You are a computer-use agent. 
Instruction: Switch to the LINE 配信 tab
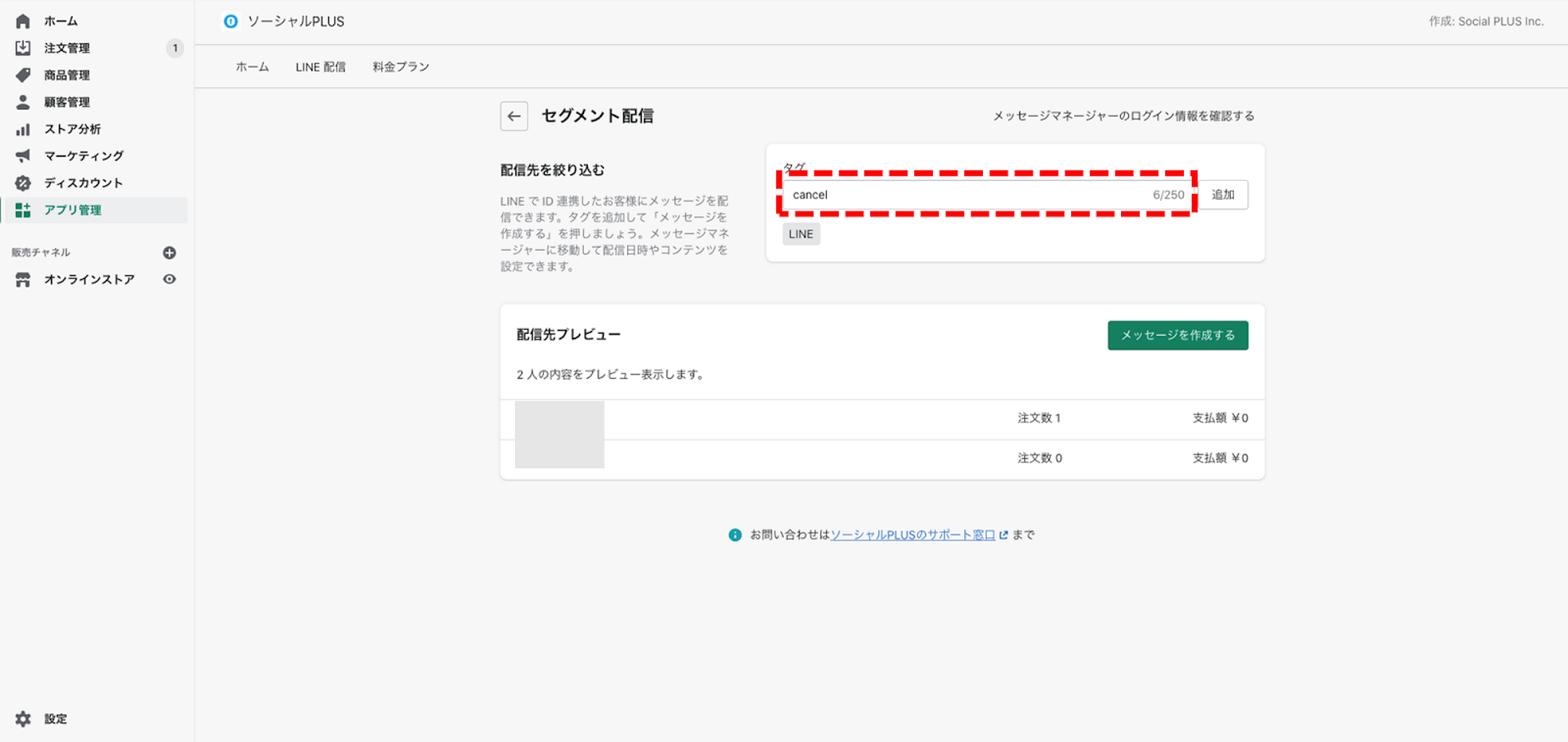pos(320,67)
